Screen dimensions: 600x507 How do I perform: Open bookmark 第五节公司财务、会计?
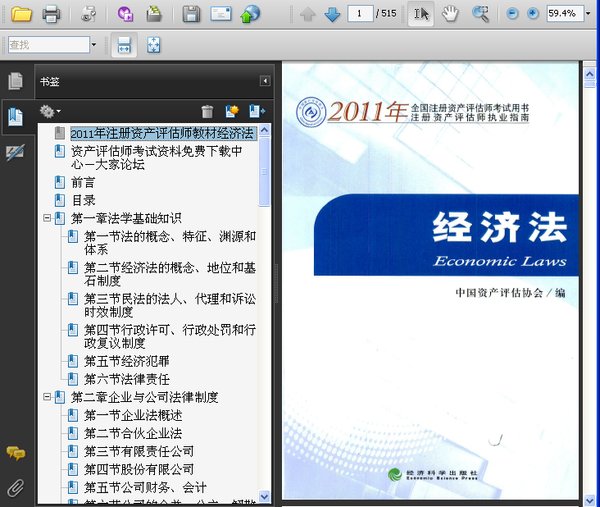coord(145,487)
